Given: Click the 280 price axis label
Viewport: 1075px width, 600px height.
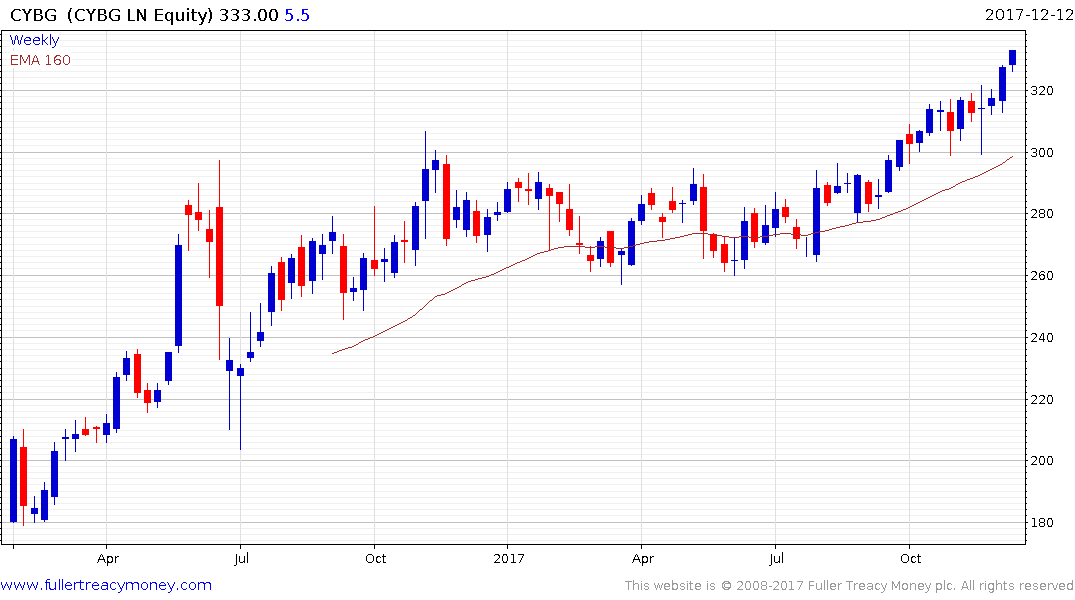Looking at the screenshot, I should point(1042,214).
